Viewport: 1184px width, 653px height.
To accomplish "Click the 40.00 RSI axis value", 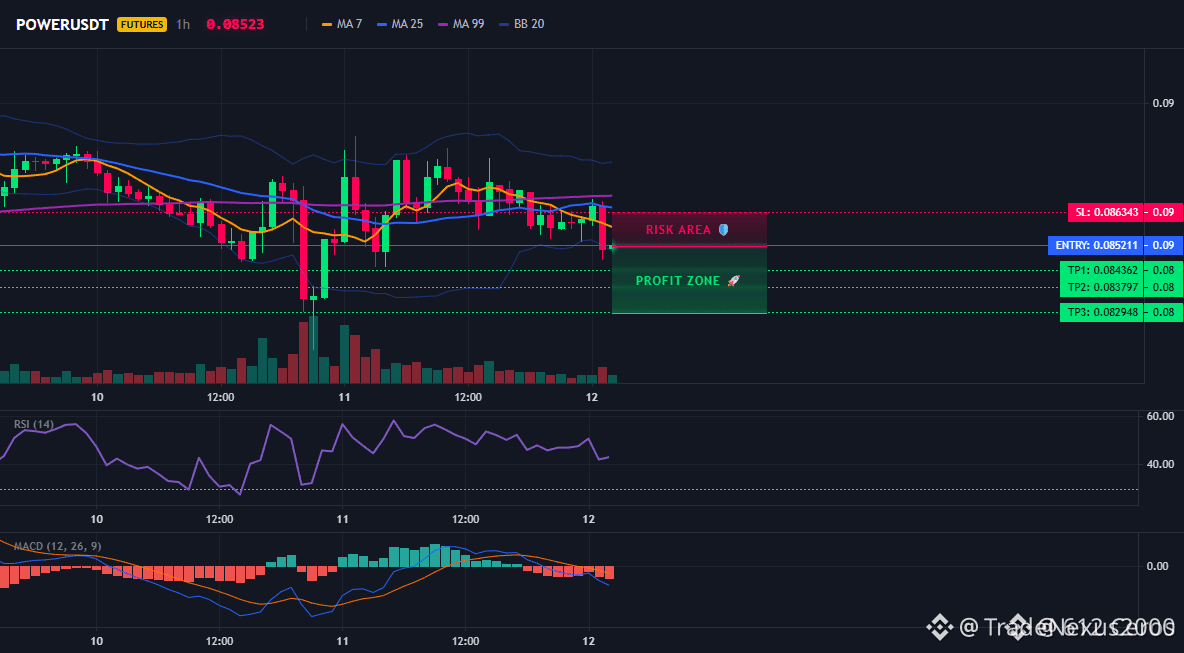I will [x=1160, y=464].
